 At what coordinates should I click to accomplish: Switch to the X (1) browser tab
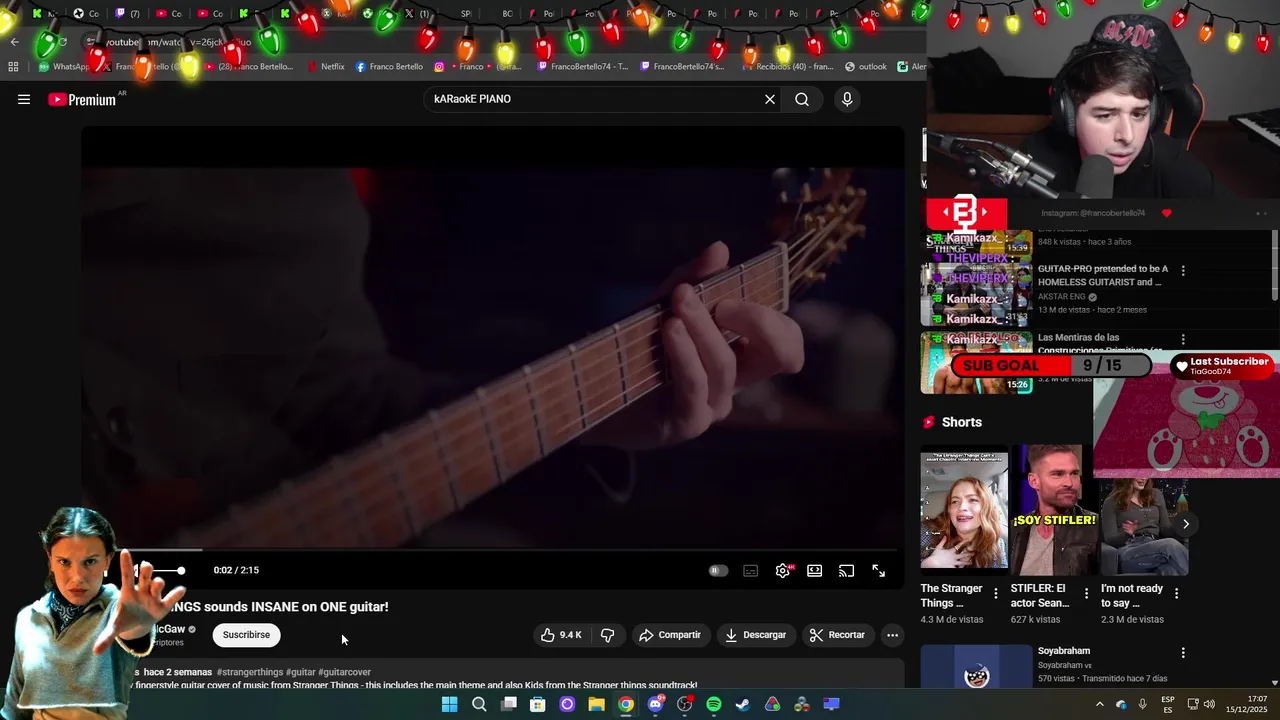click(x=416, y=13)
